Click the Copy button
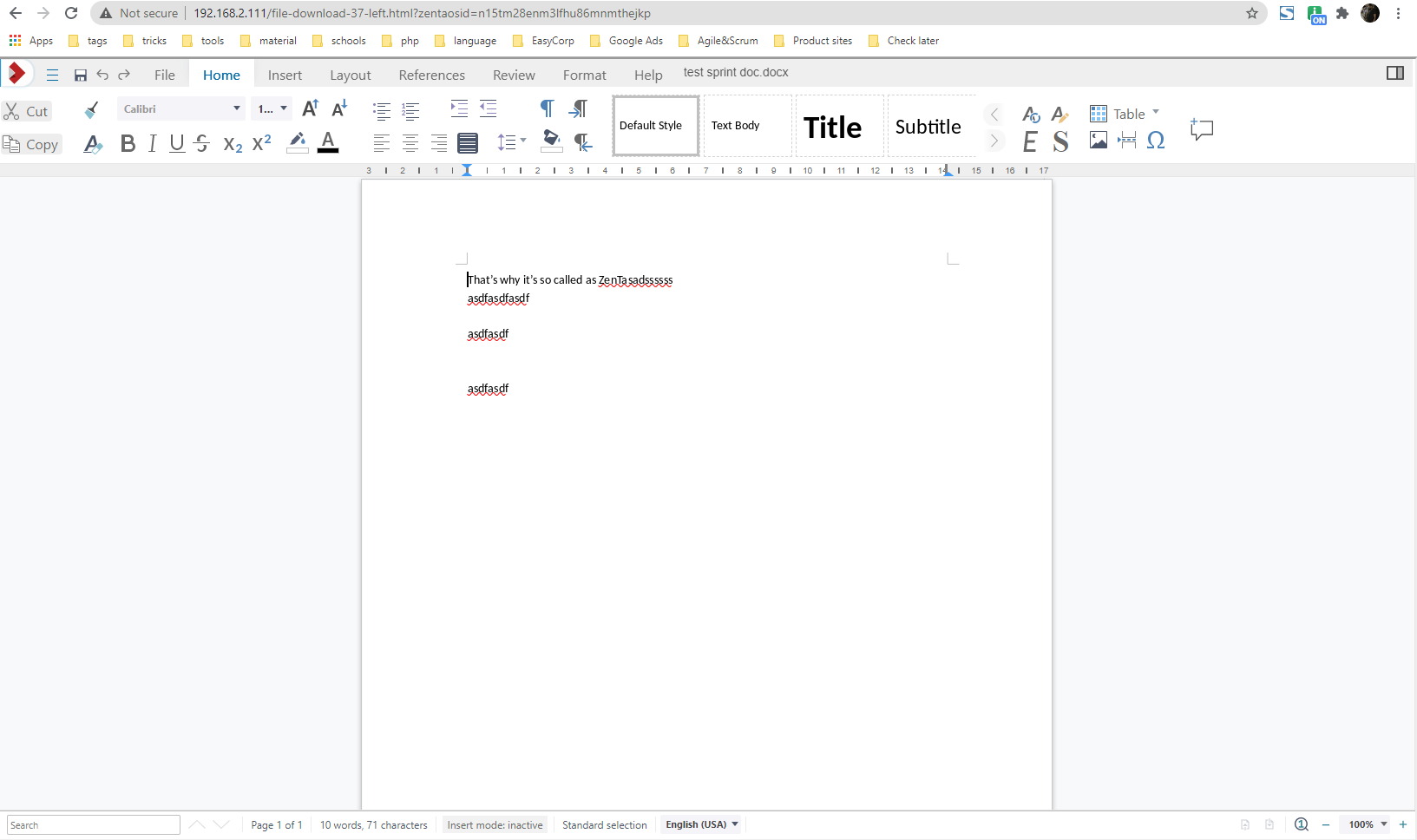 click(31, 145)
